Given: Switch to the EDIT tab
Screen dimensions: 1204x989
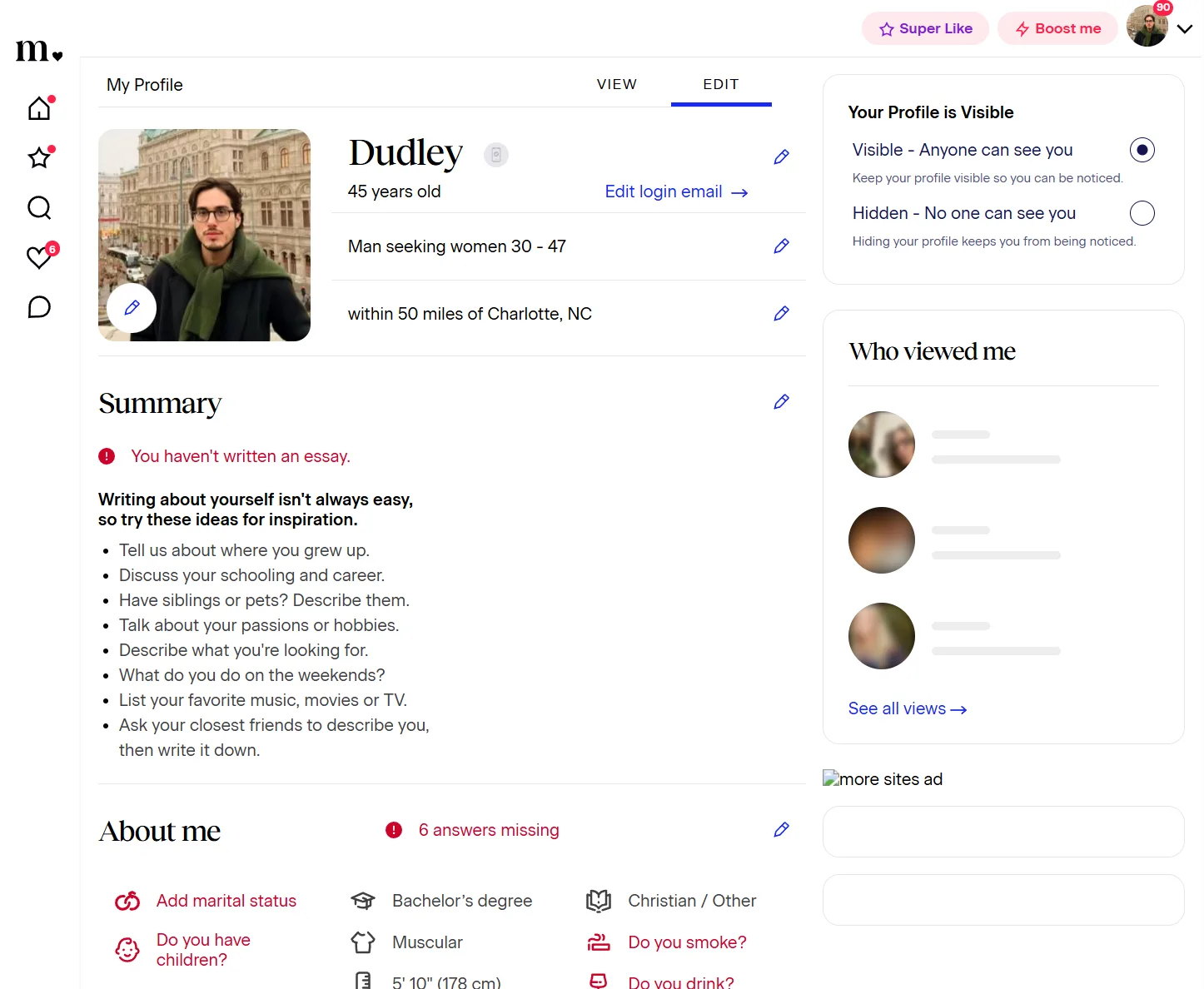Looking at the screenshot, I should pos(721,84).
